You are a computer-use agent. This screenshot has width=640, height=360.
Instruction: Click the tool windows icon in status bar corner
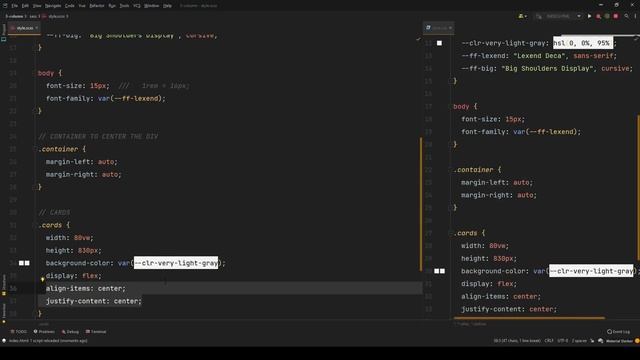point(4,340)
